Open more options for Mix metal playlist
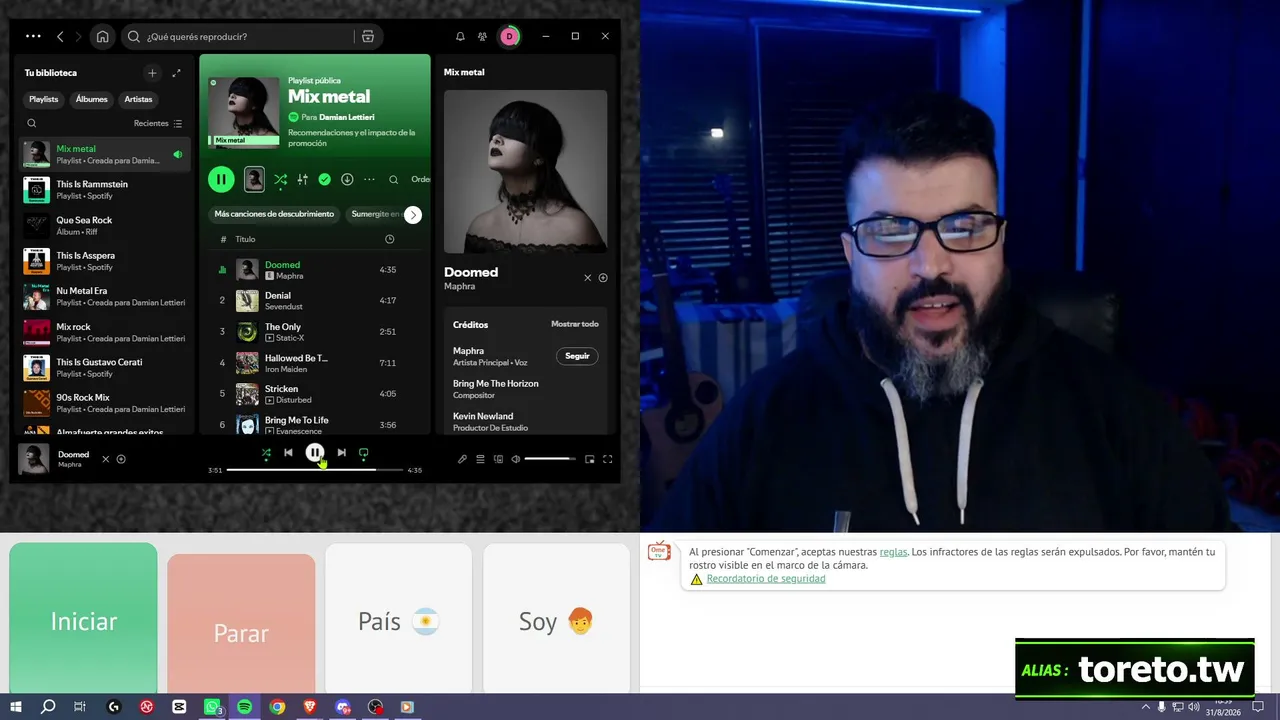The width and height of the screenshot is (1280, 720). pos(369,180)
